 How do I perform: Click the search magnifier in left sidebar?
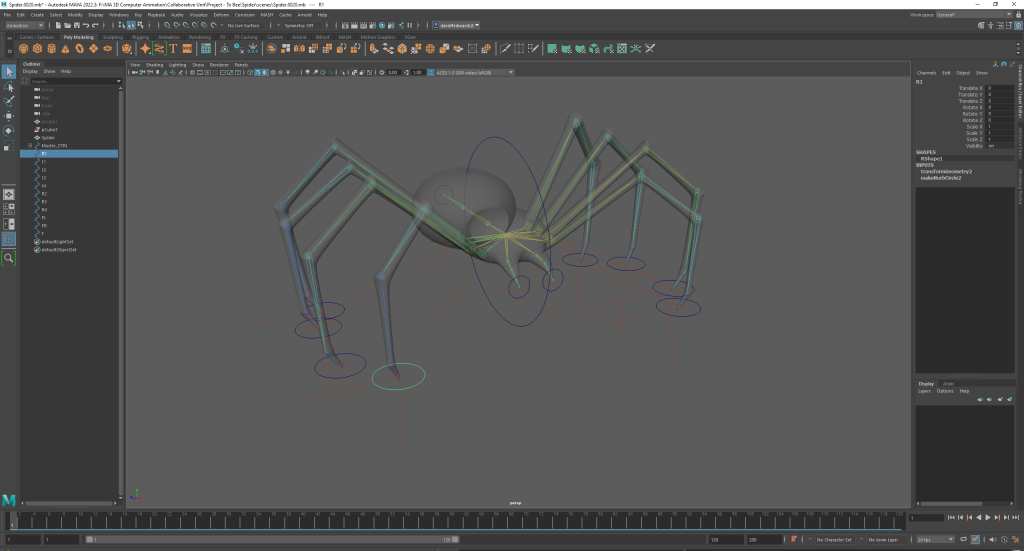(8, 258)
